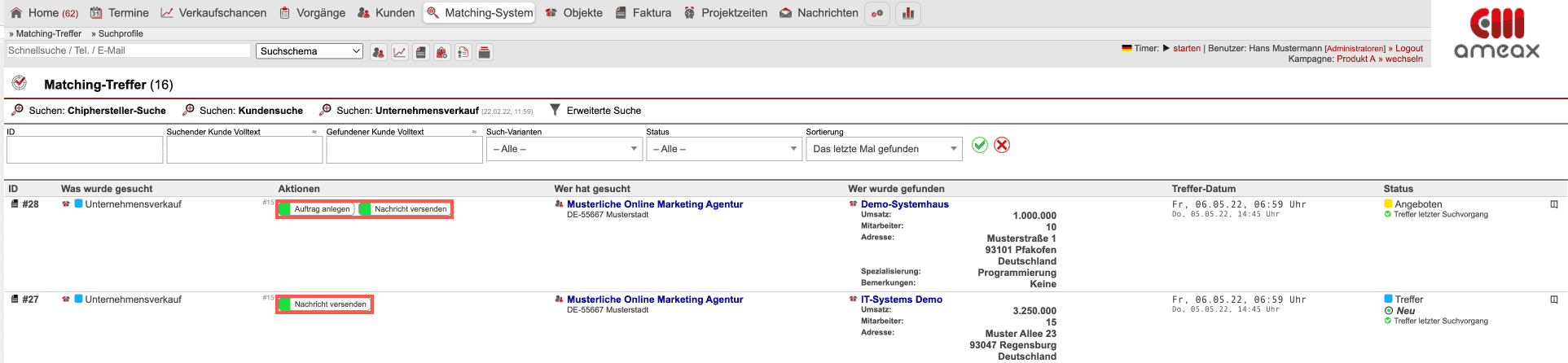Open the Suchschema dropdown
This screenshot has height=363, width=1568.
tap(310, 51)
